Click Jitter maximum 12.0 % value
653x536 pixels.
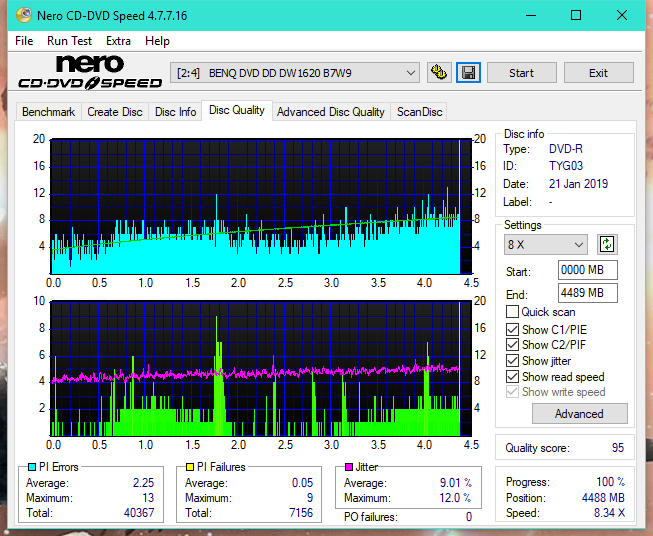tap(456, 498)
